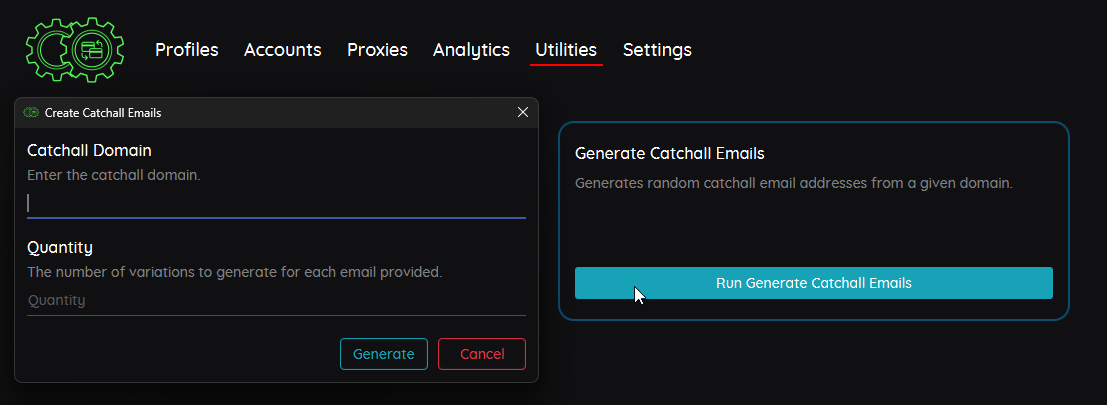Click the Quantity input field

coord(276,301)
